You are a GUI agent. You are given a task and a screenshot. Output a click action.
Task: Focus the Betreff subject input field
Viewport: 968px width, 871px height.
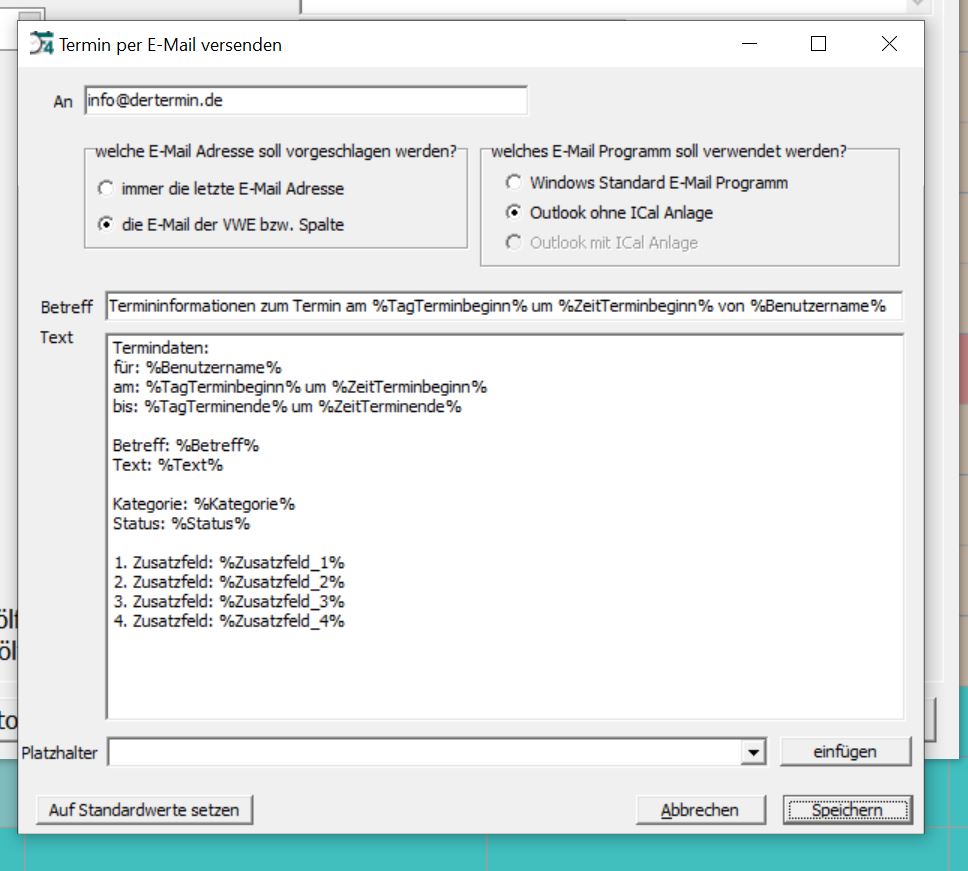(x=502, y=306)
